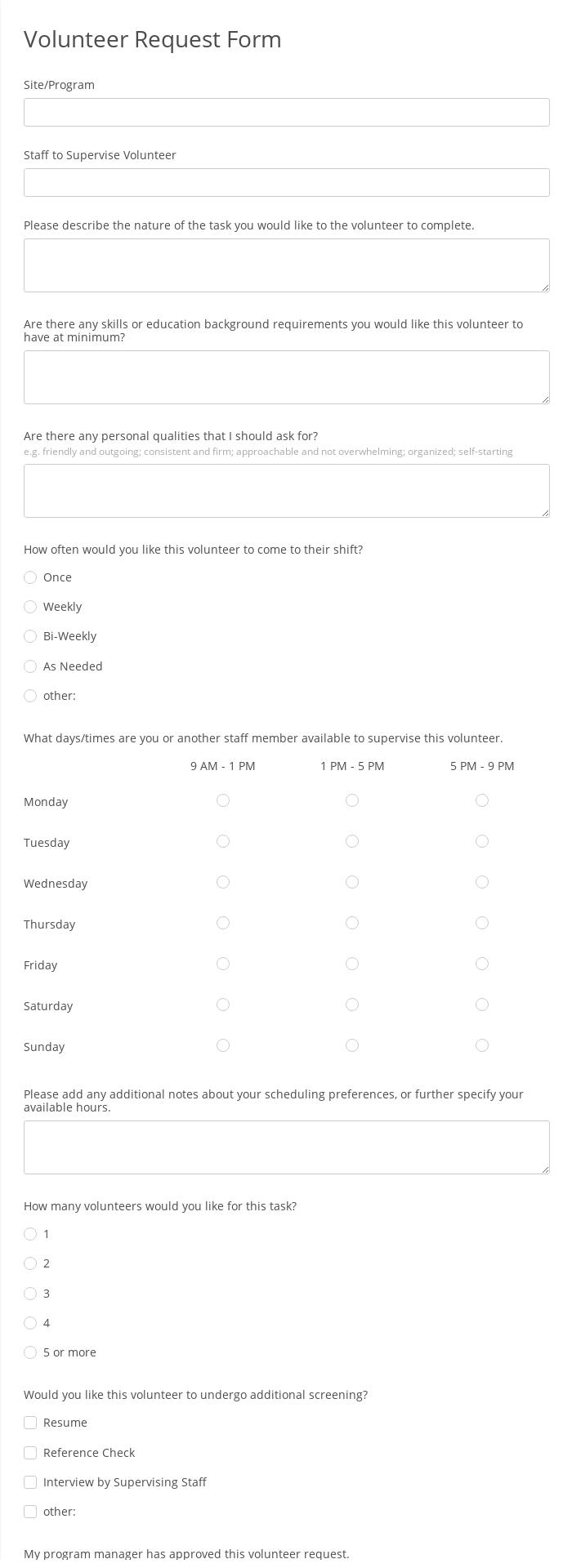Viewport: 572px width, 1568px height.
Task: Pick Sunday 9 AM - 1 PM slot
Action: click(223, 1045)
